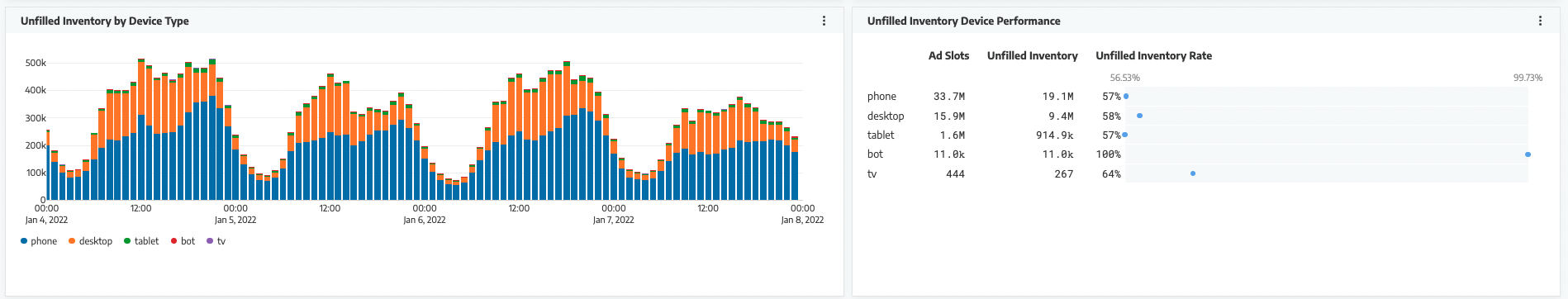Select the phone row label

(881, 97)
